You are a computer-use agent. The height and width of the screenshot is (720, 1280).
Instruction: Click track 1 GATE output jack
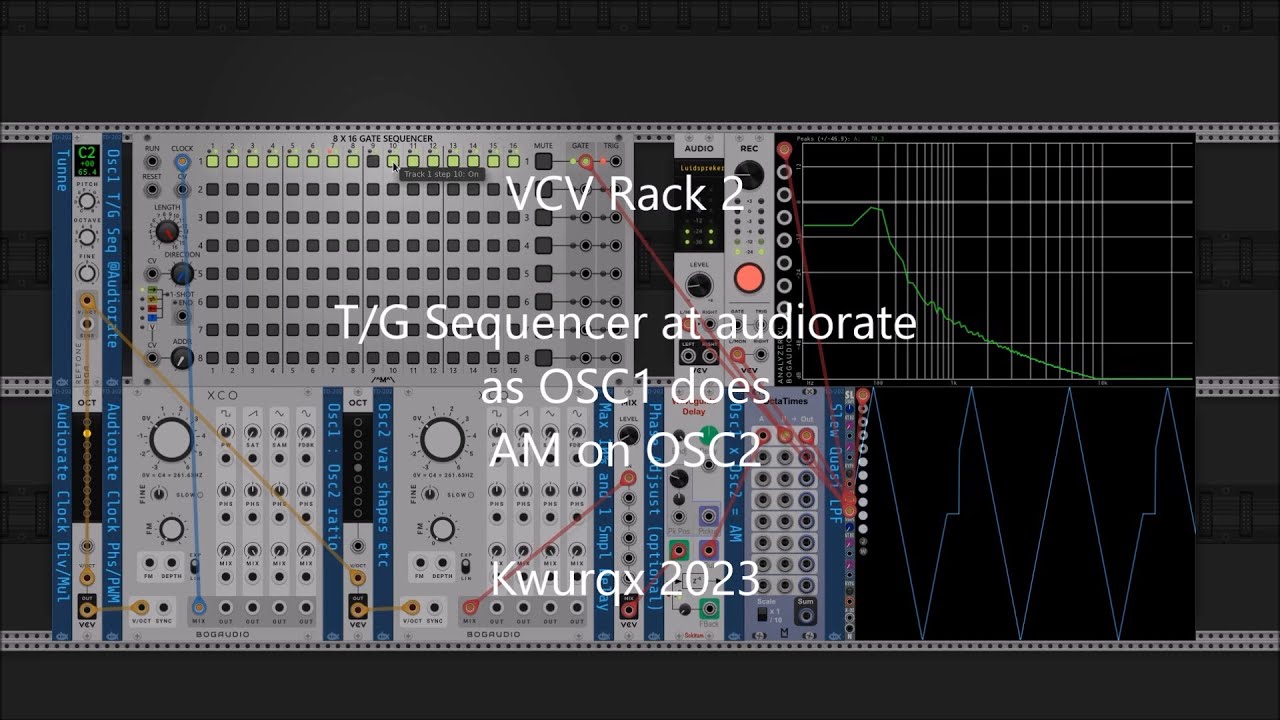click(585, 161)
